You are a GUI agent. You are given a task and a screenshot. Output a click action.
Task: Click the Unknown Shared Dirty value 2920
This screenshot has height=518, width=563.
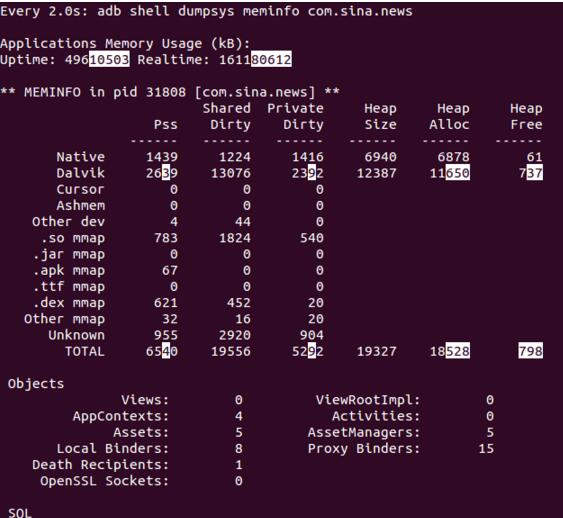[235, 335]
